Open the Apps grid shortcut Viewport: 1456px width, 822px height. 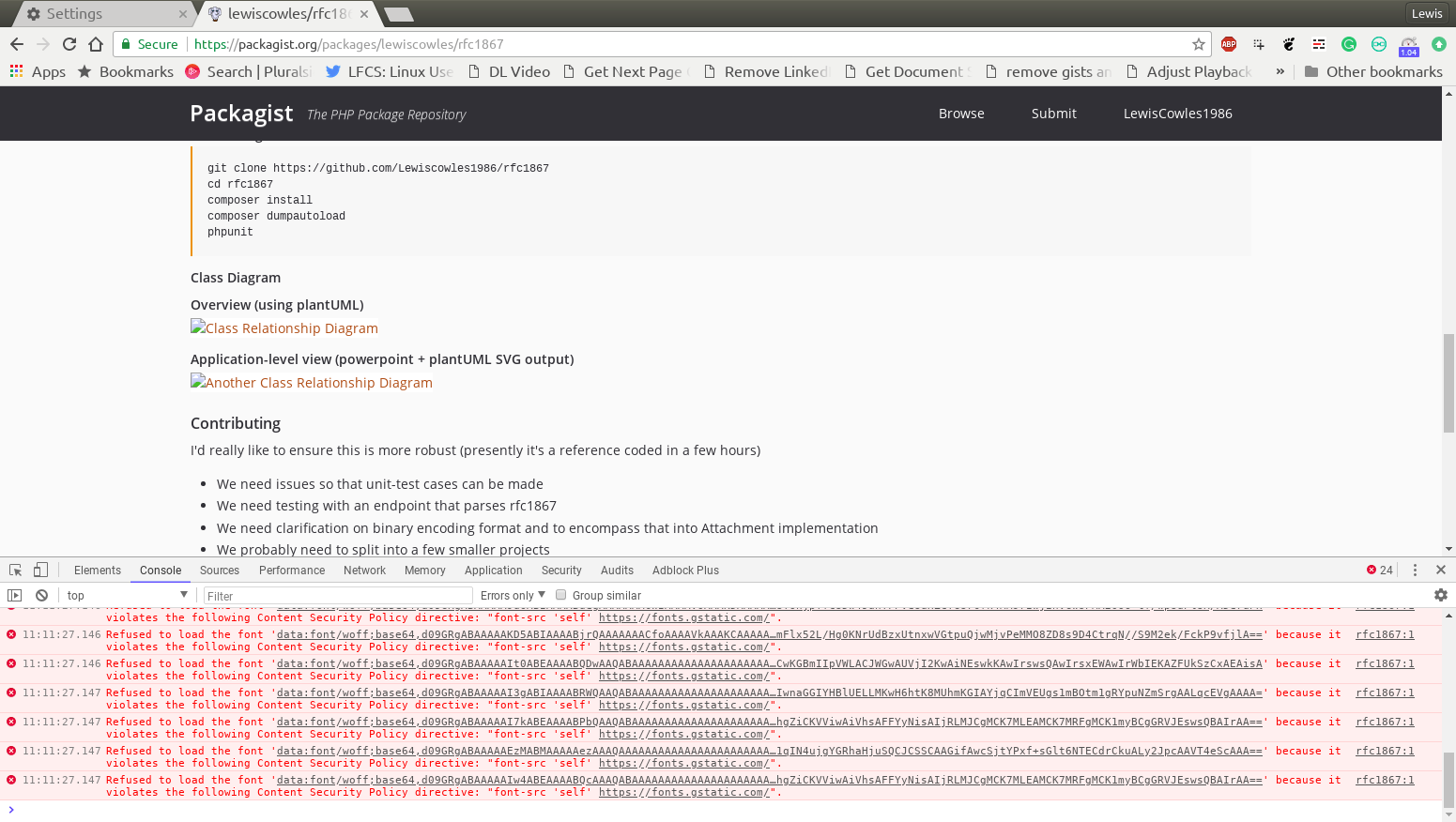[x=38, y=71]
